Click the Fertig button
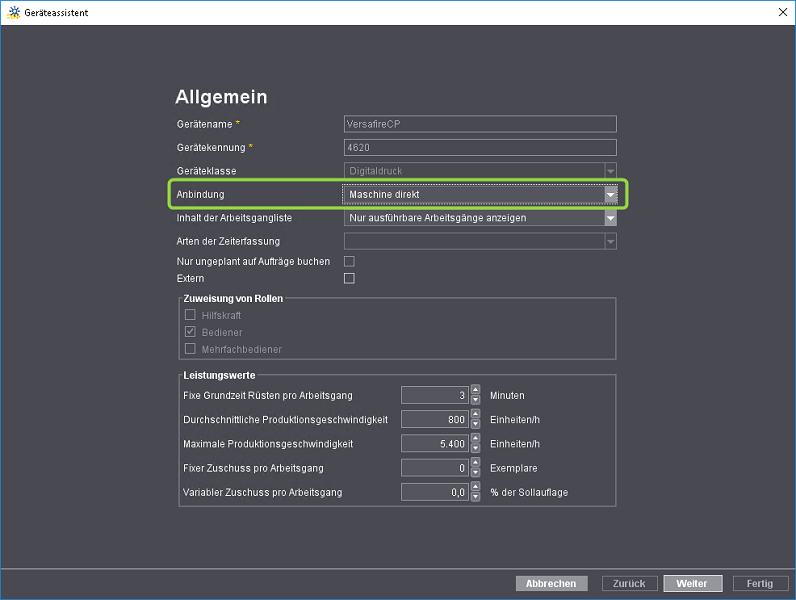 tap(760, 583)
